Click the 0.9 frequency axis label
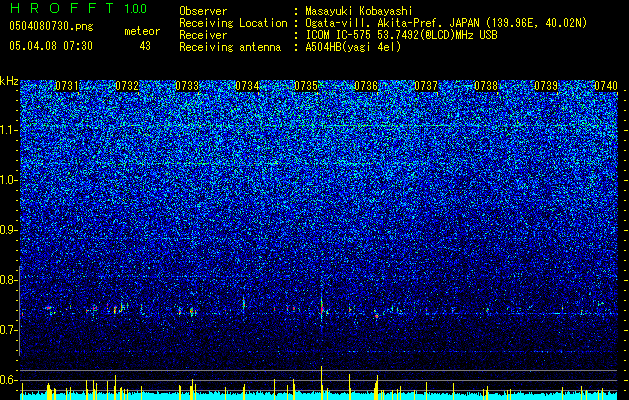Viewport: 629px width, 400px height. (x=8, y=230)
